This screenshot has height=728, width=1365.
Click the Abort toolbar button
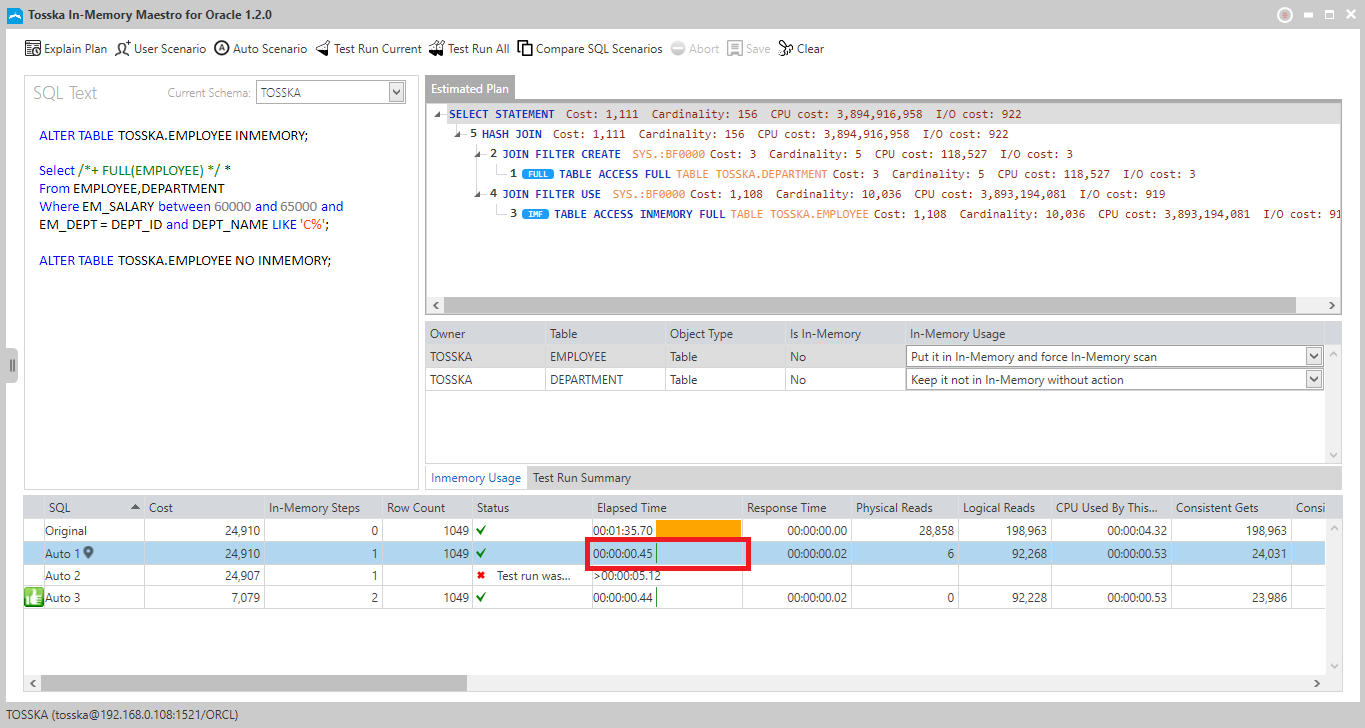coord(694,48)
